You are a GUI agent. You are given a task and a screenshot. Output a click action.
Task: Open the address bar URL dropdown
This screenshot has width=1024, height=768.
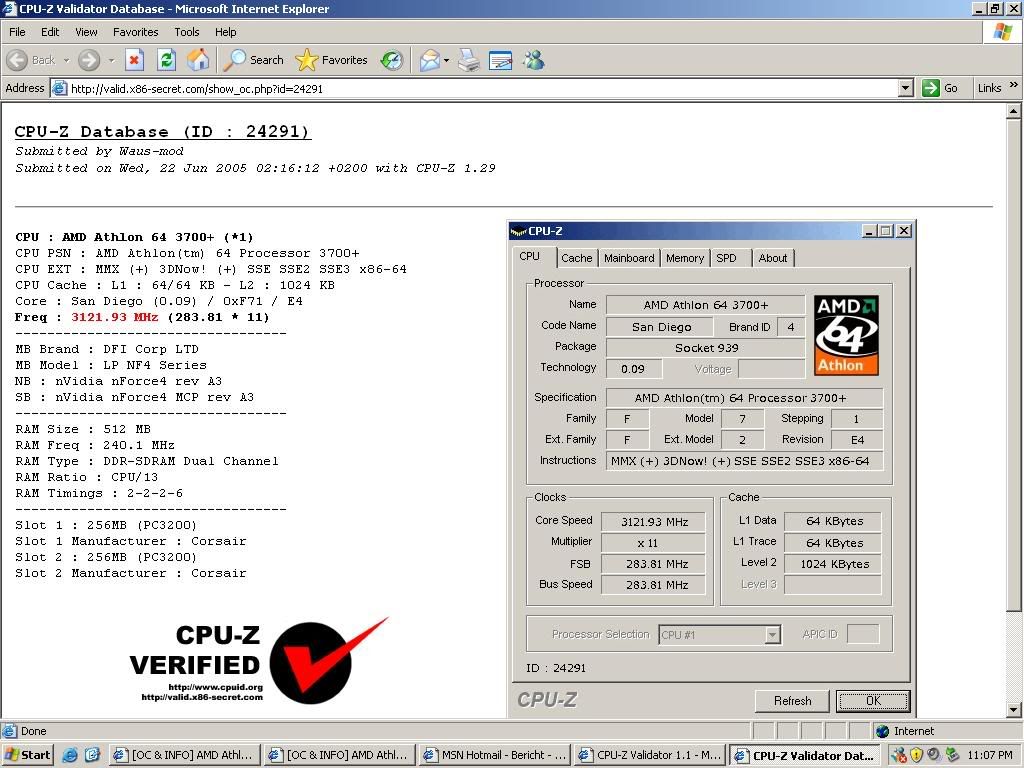[x=905, y=88]
